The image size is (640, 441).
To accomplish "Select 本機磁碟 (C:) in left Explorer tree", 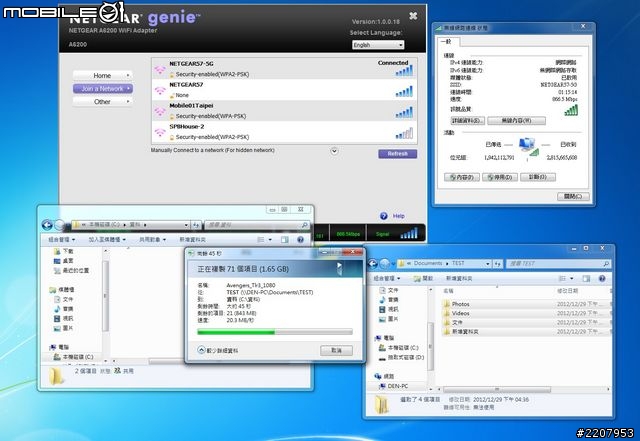I will 73,357.
